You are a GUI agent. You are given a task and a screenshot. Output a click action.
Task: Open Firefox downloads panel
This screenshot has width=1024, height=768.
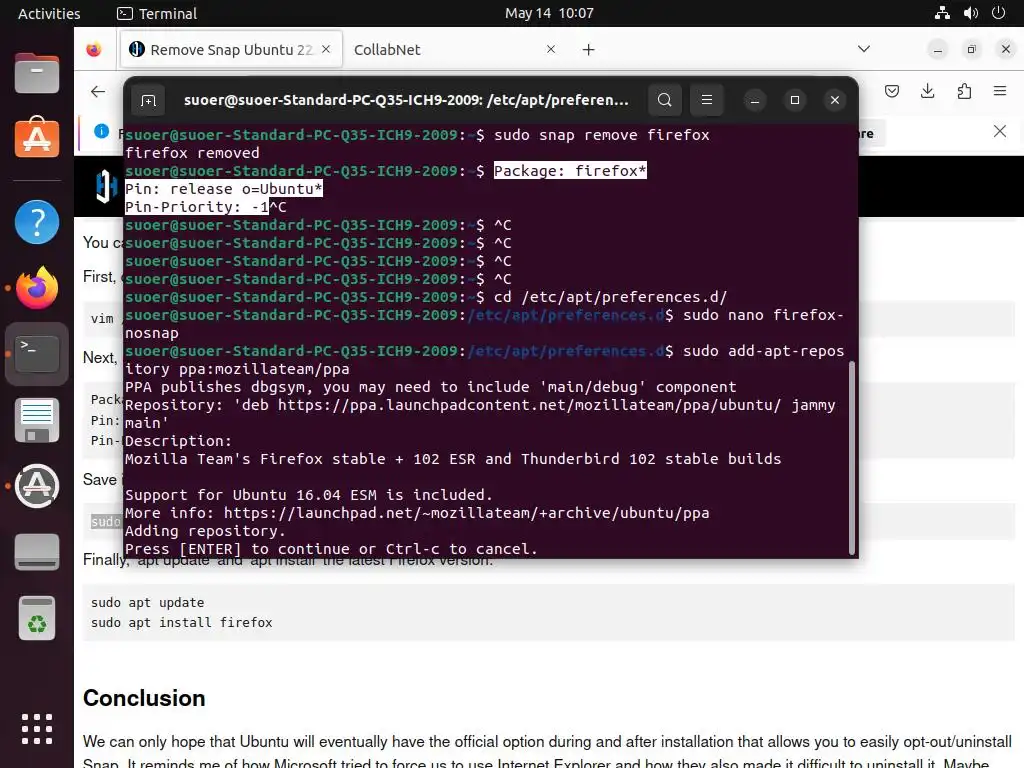click(927, 91)
